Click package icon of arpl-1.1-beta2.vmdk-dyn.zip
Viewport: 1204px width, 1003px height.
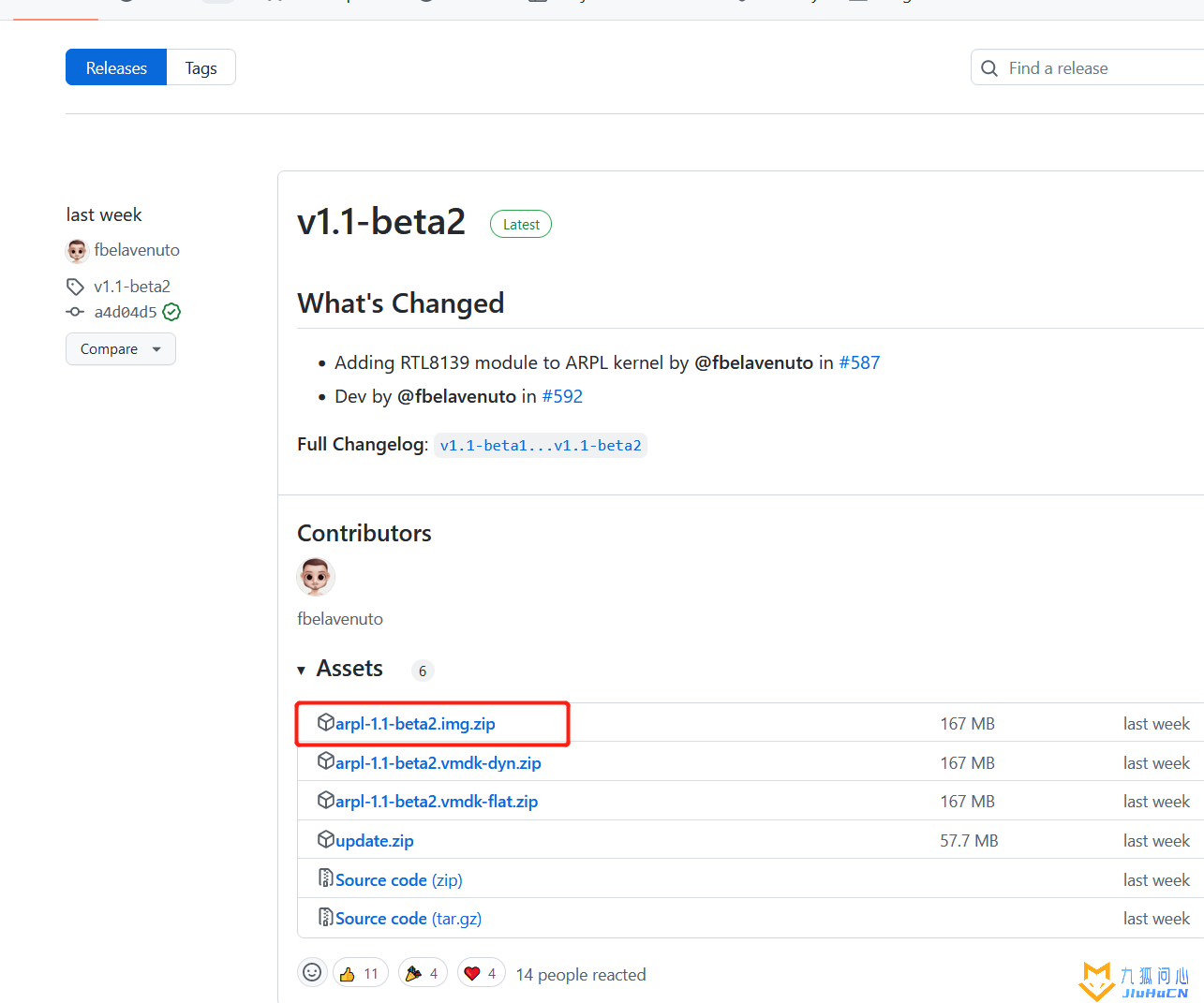click(x=326, y=761)
